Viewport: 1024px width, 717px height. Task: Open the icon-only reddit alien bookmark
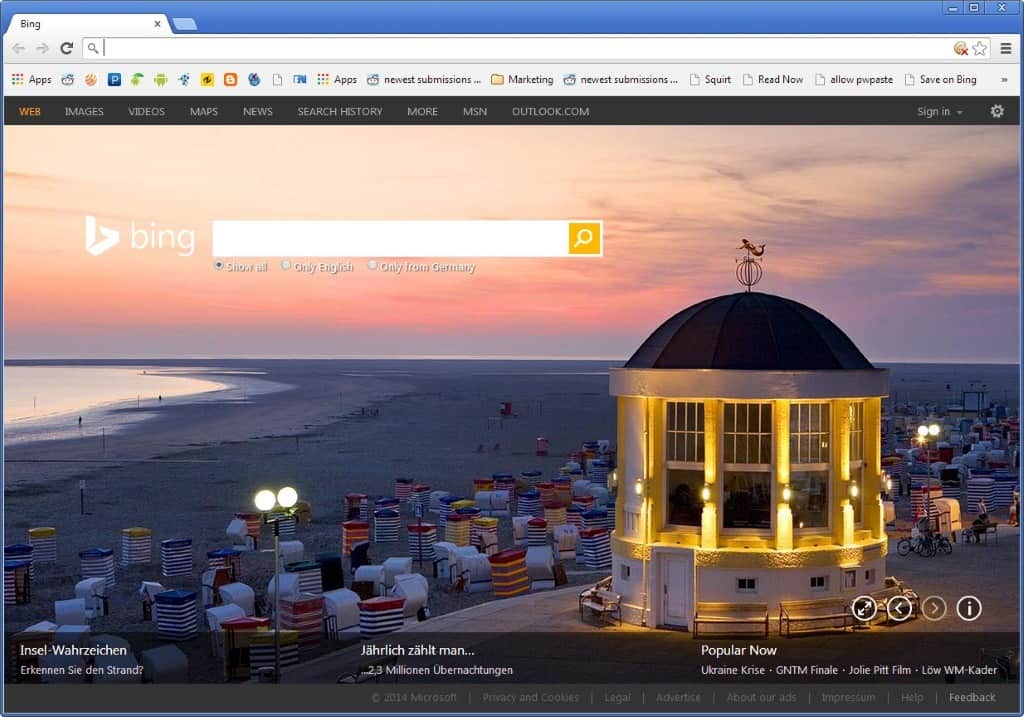click(67, 80)
